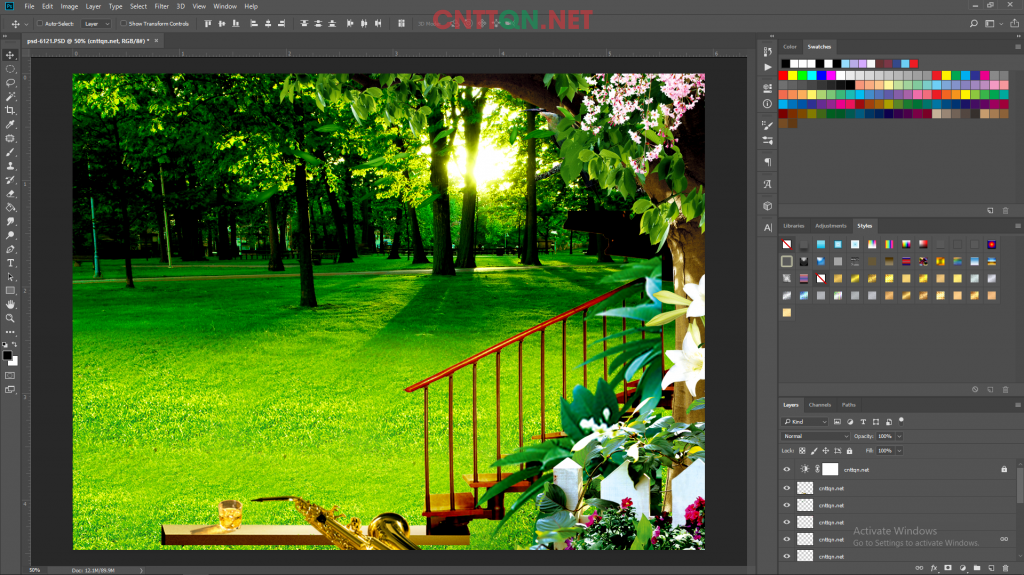Click the 50% zoom field in the status bar

[35, 570]
